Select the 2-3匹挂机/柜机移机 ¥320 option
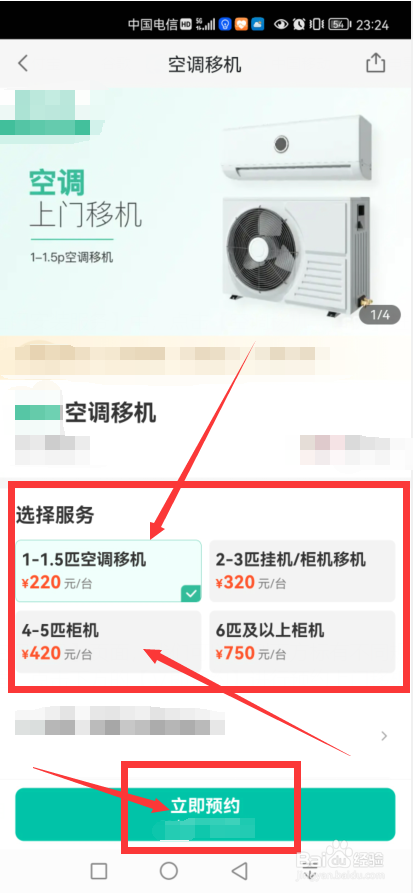This screenshot has height=893, width=413. (x=302, y=571)
